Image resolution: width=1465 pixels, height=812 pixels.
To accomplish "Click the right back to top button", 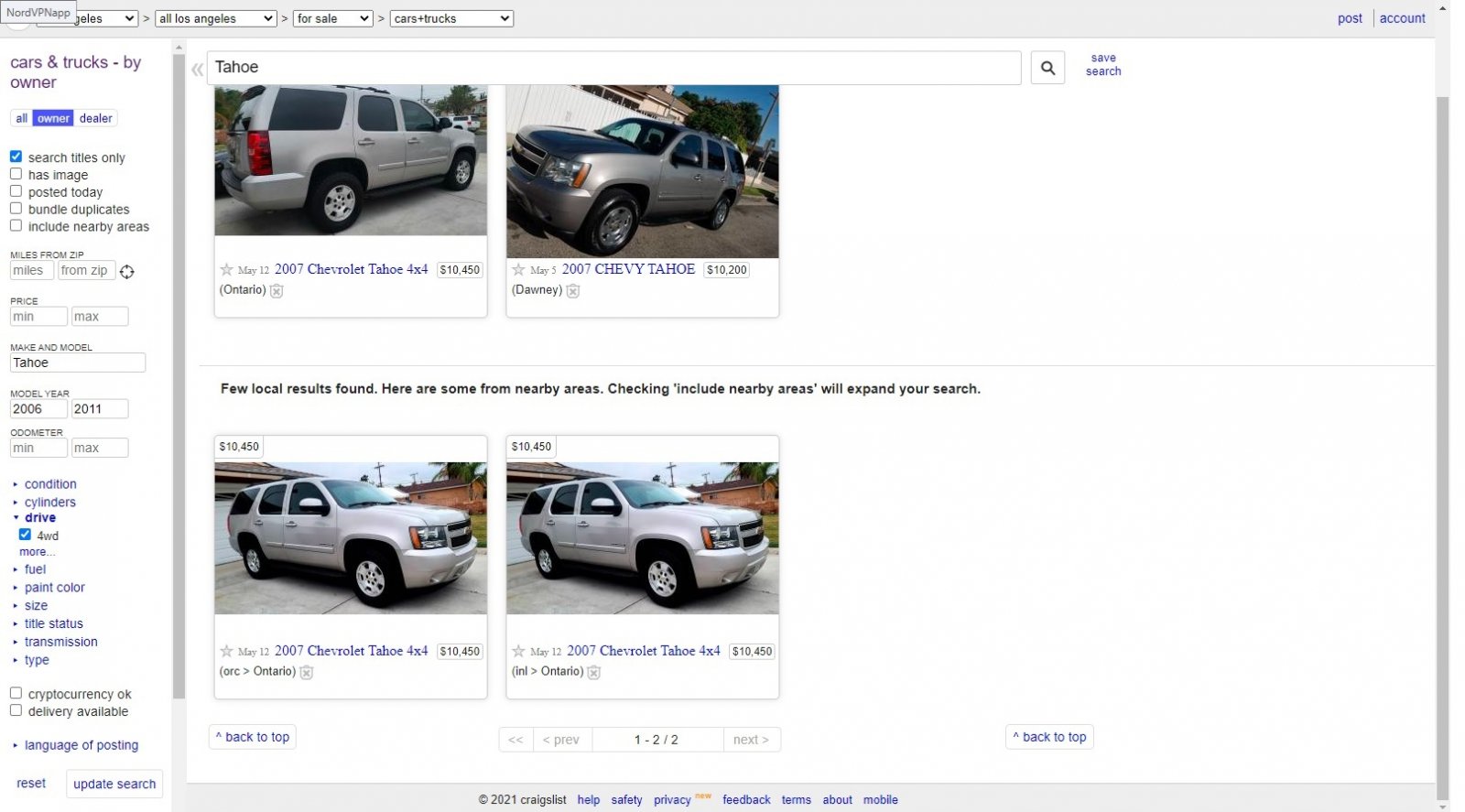I will (1049, 737).
